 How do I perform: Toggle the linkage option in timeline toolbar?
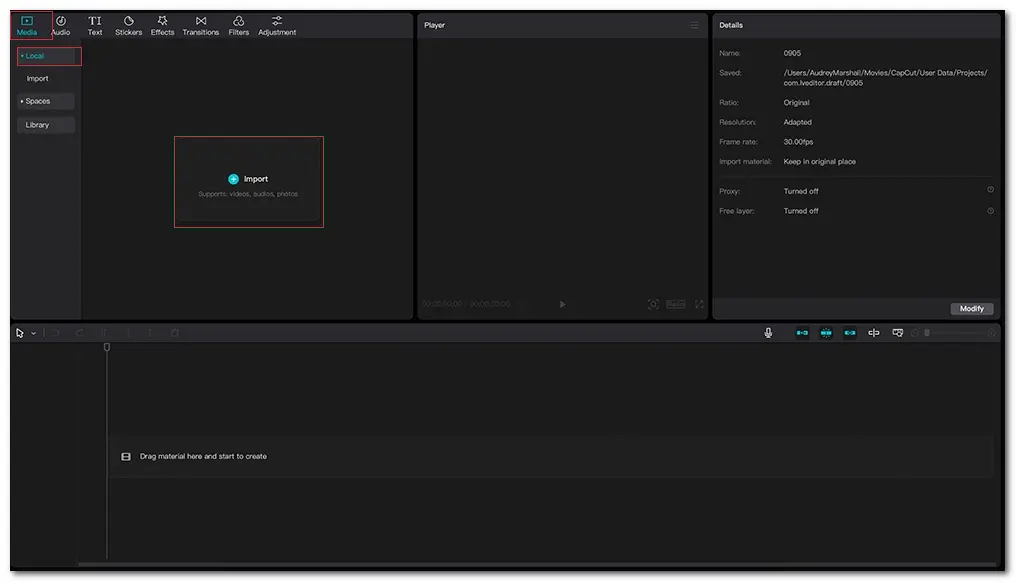coord(849,333)
